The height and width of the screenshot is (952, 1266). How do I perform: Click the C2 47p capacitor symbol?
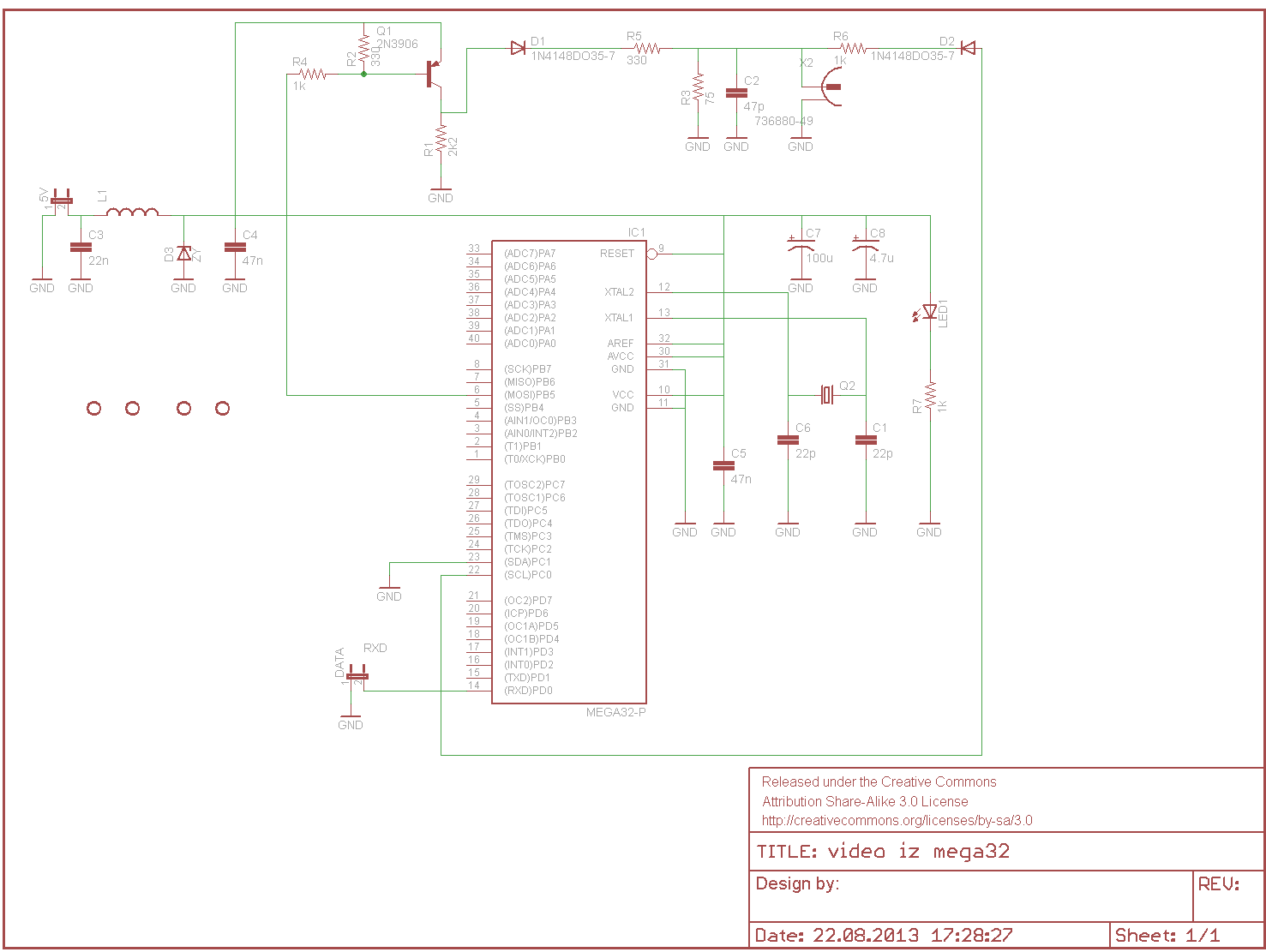(x=736, y=93)
